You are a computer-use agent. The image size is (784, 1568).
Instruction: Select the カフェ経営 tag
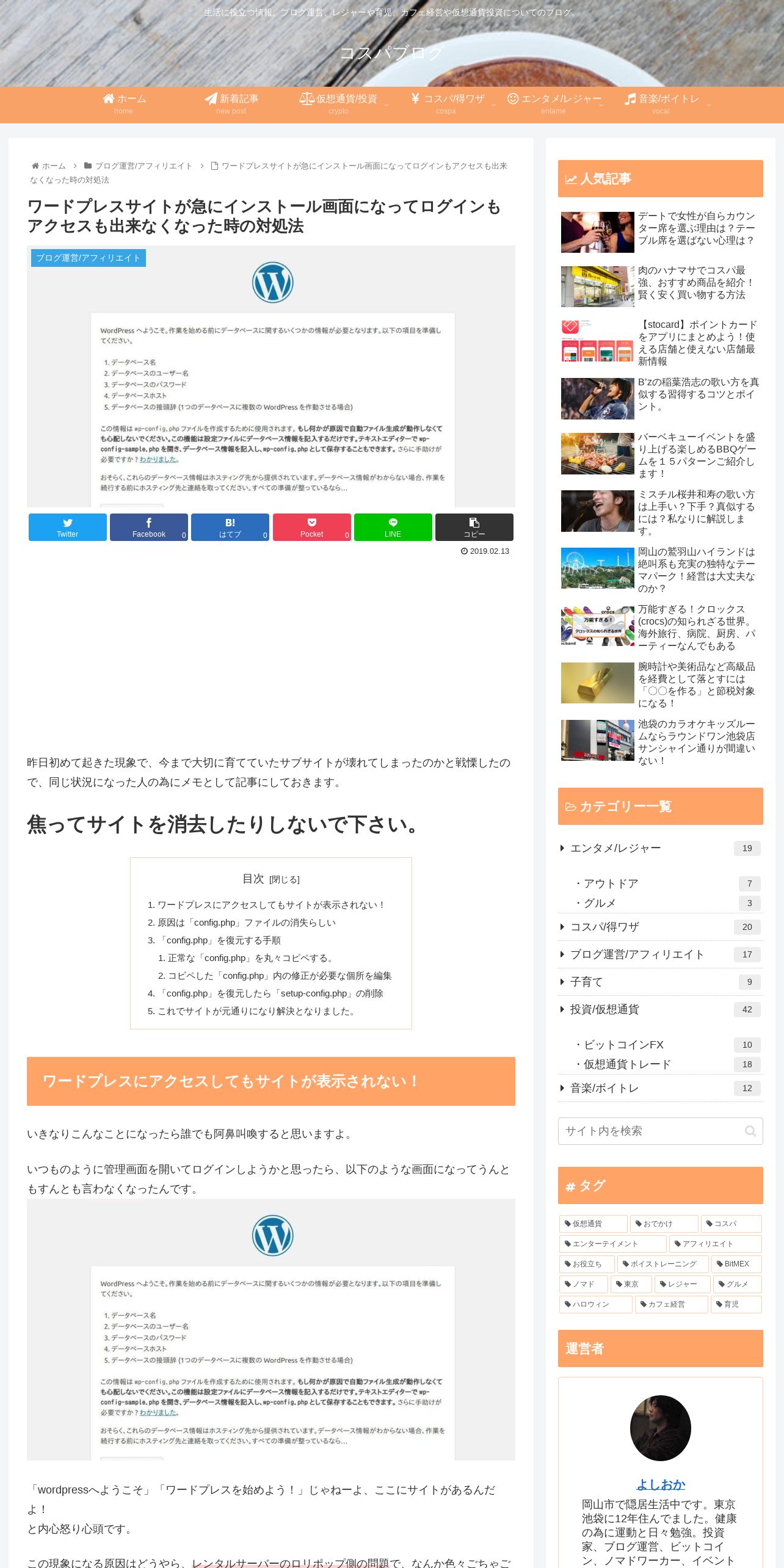coord(672,1304)
